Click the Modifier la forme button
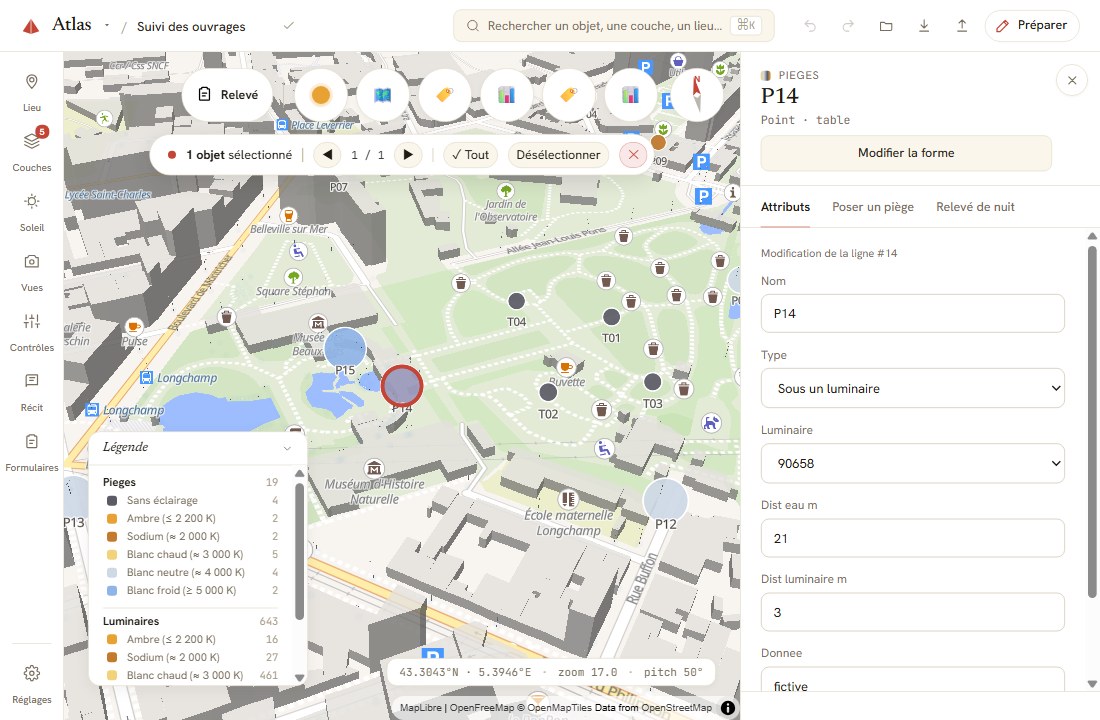The image size is (1100, 720). pos(906,153)
